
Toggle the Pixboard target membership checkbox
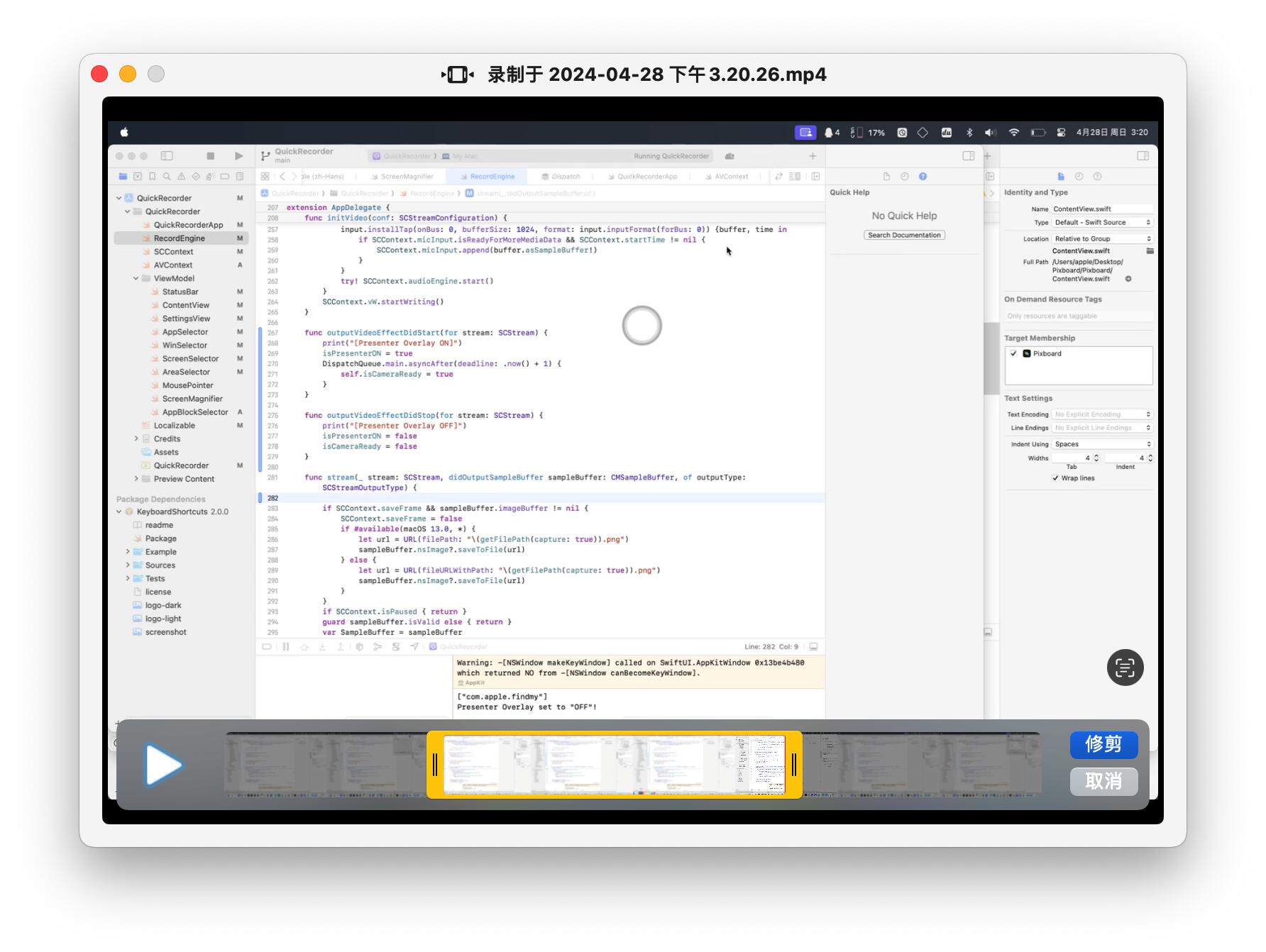[x=1013, y=353]
